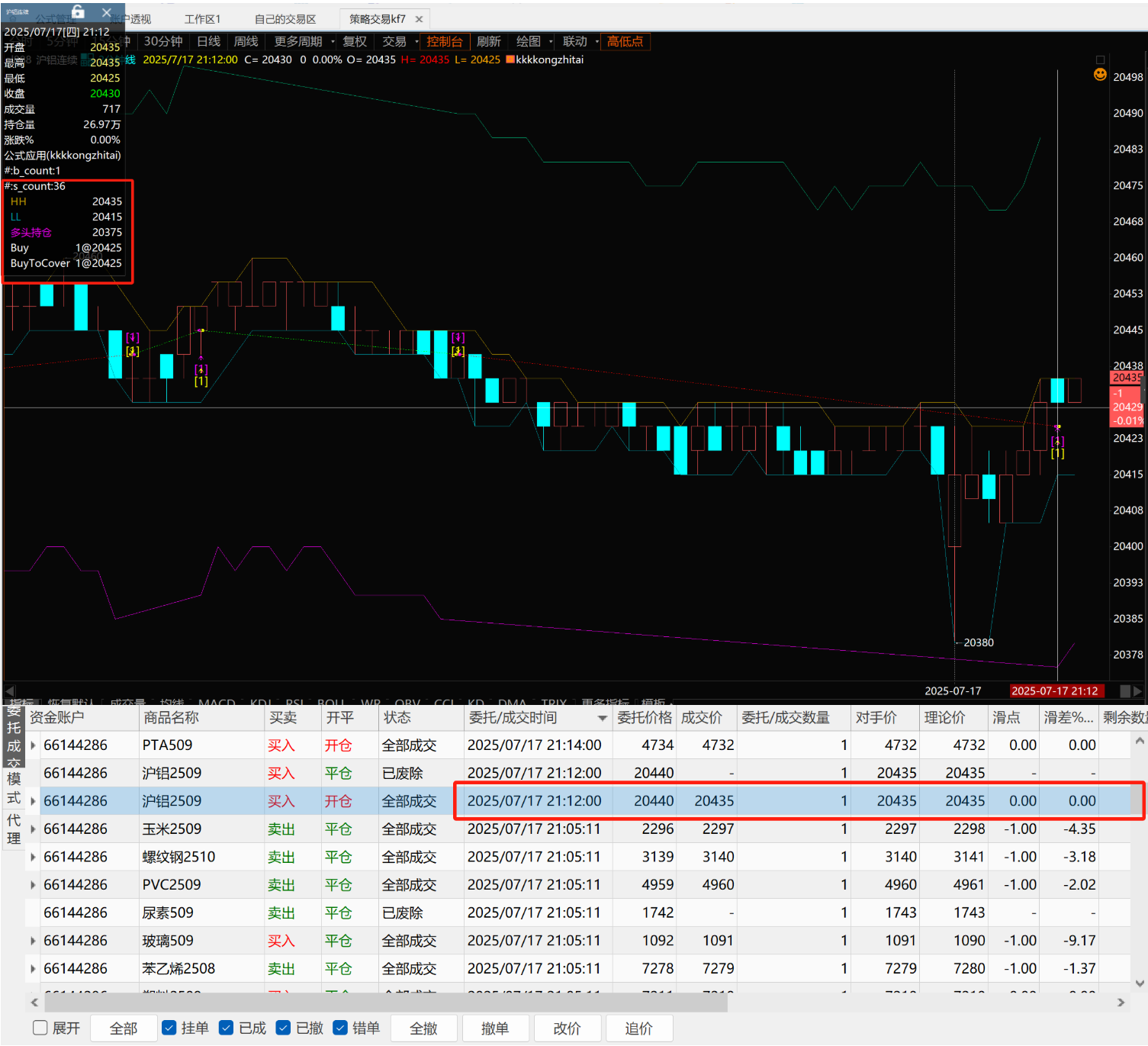
Task: Uncheck the 错单 filter checkbox
Action: tap(340, 1028)
